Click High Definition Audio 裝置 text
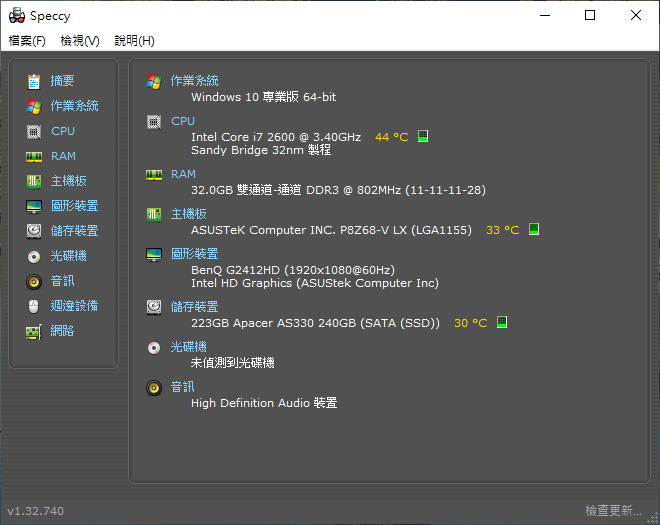Image resolution: width=660 pixels, height=525 pixels. (264, 403)
